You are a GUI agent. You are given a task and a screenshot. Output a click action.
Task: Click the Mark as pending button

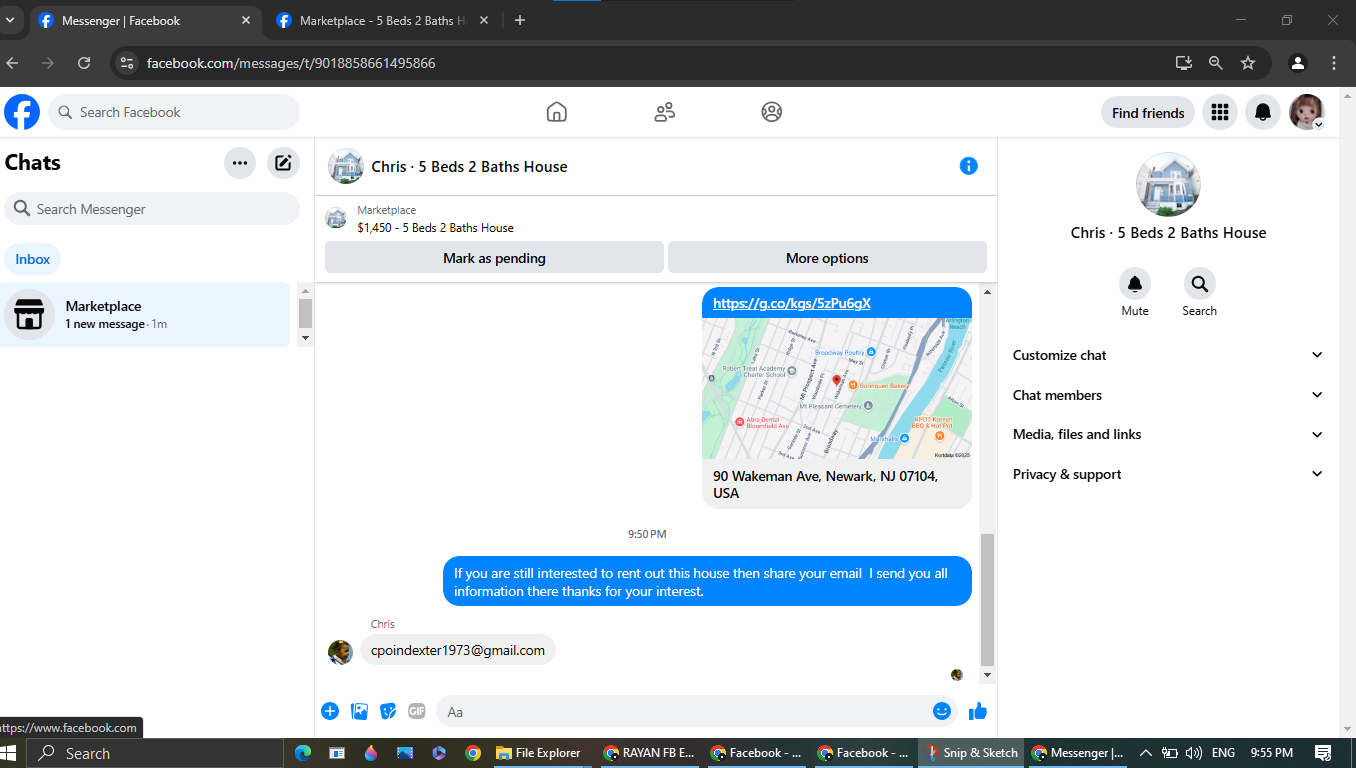[494, 258]
